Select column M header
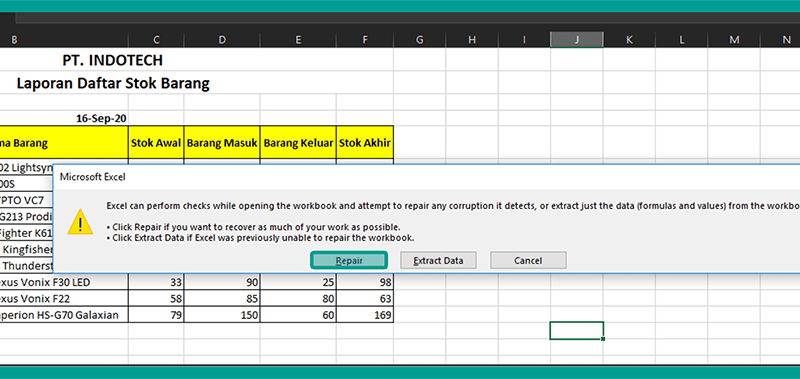The width and height of the screenshot is (800, 379). point(734,40)
